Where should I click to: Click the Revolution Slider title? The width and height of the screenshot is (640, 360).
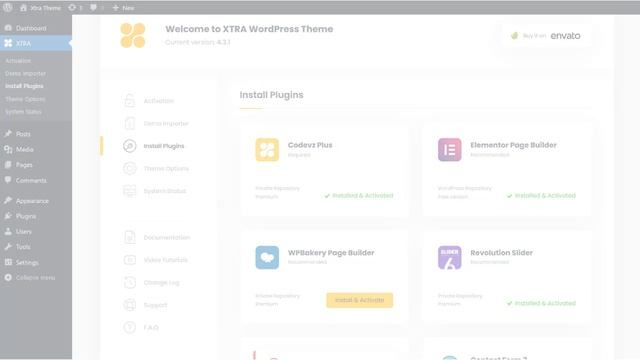click(x=501, y=253)
